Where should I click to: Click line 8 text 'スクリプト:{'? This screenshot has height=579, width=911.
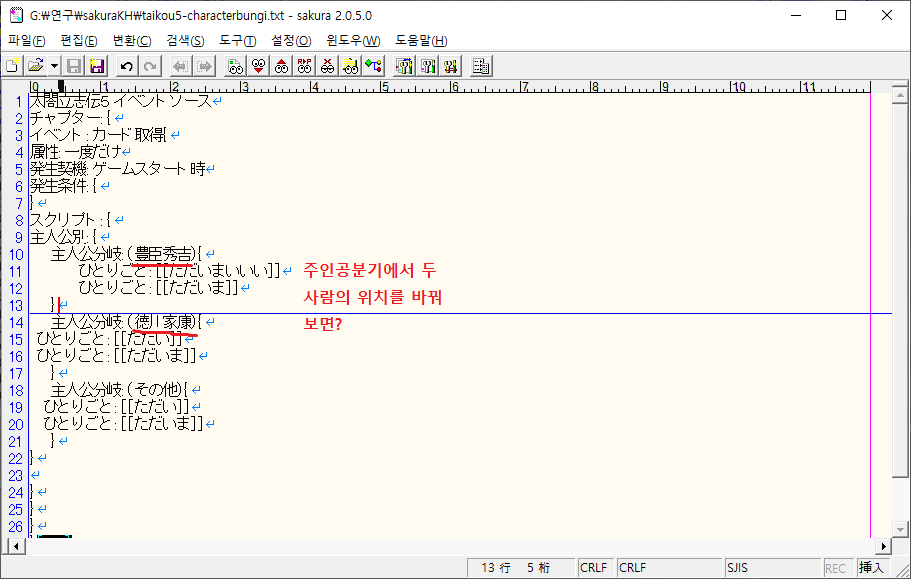click(x=70, y=220)
